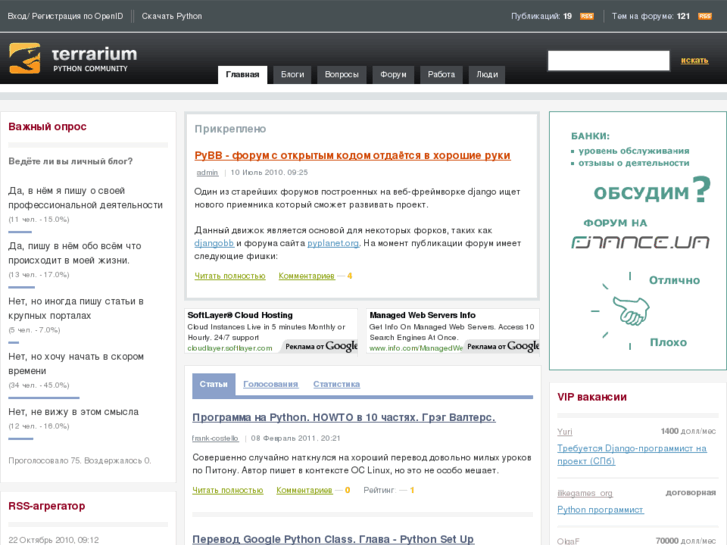727x545 pixels.
Task: Open the frank-costello author link
Action: (216, 438)
